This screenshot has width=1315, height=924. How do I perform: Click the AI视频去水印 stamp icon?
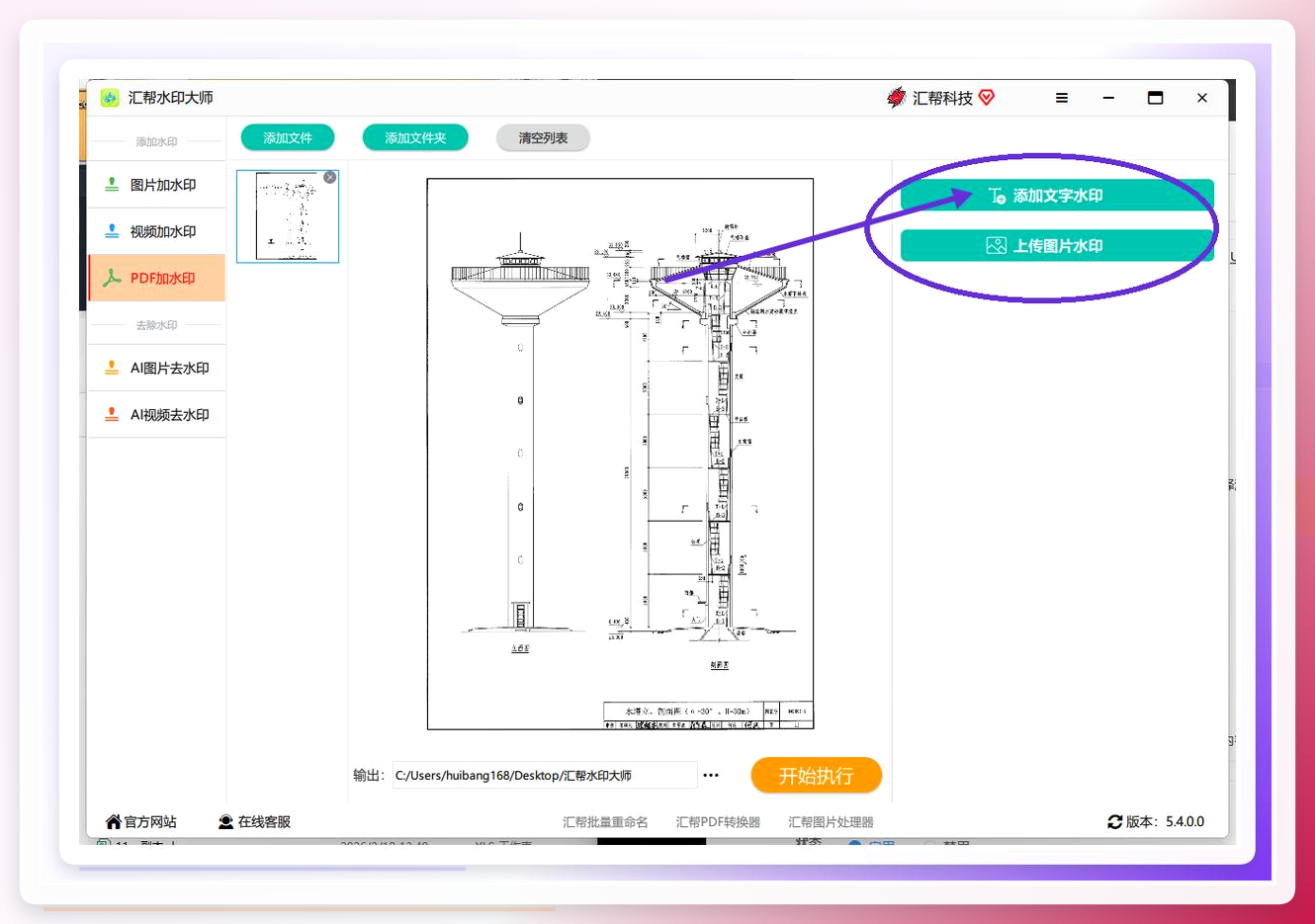112,414
